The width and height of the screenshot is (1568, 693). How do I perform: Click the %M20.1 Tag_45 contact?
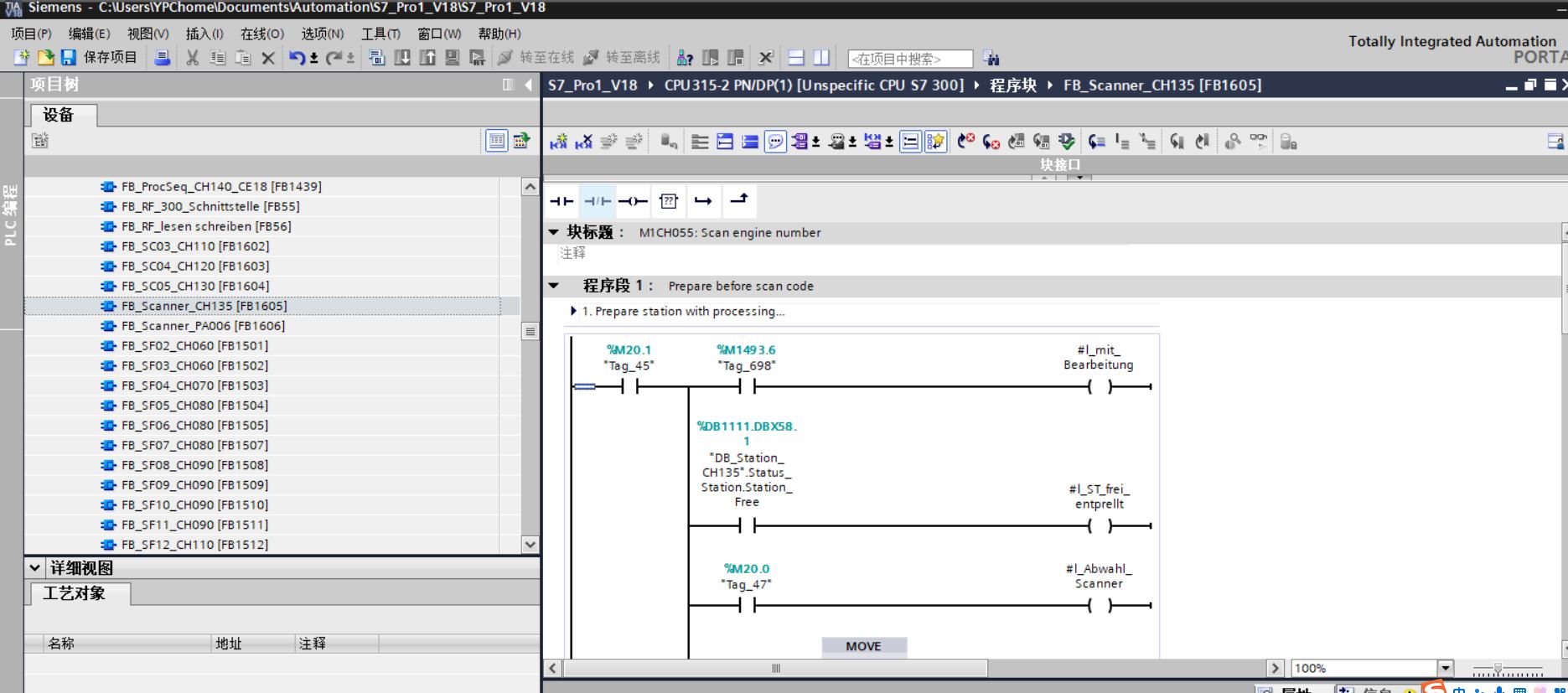click(x=629, y=386)
